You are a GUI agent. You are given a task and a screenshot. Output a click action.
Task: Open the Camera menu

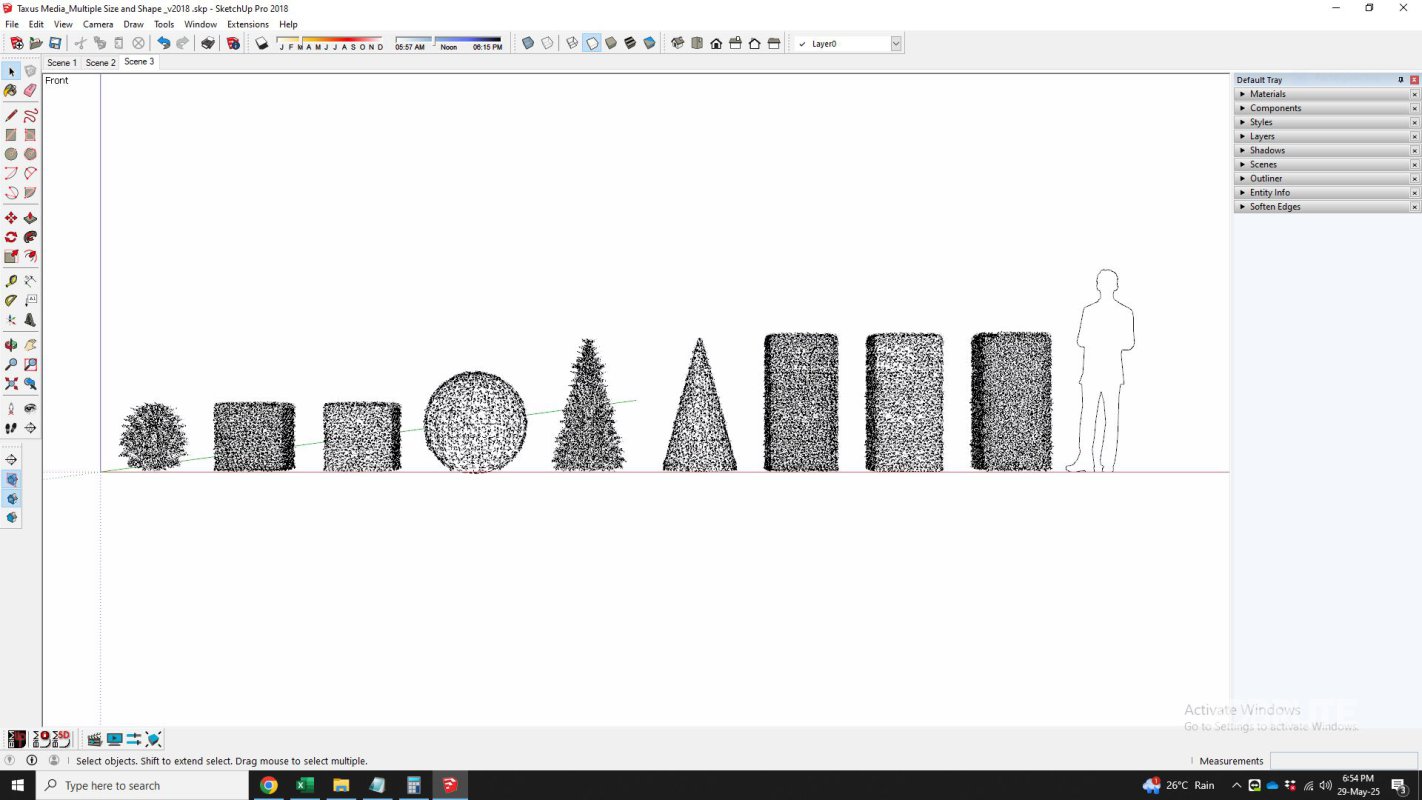click(x=97, y=24)
